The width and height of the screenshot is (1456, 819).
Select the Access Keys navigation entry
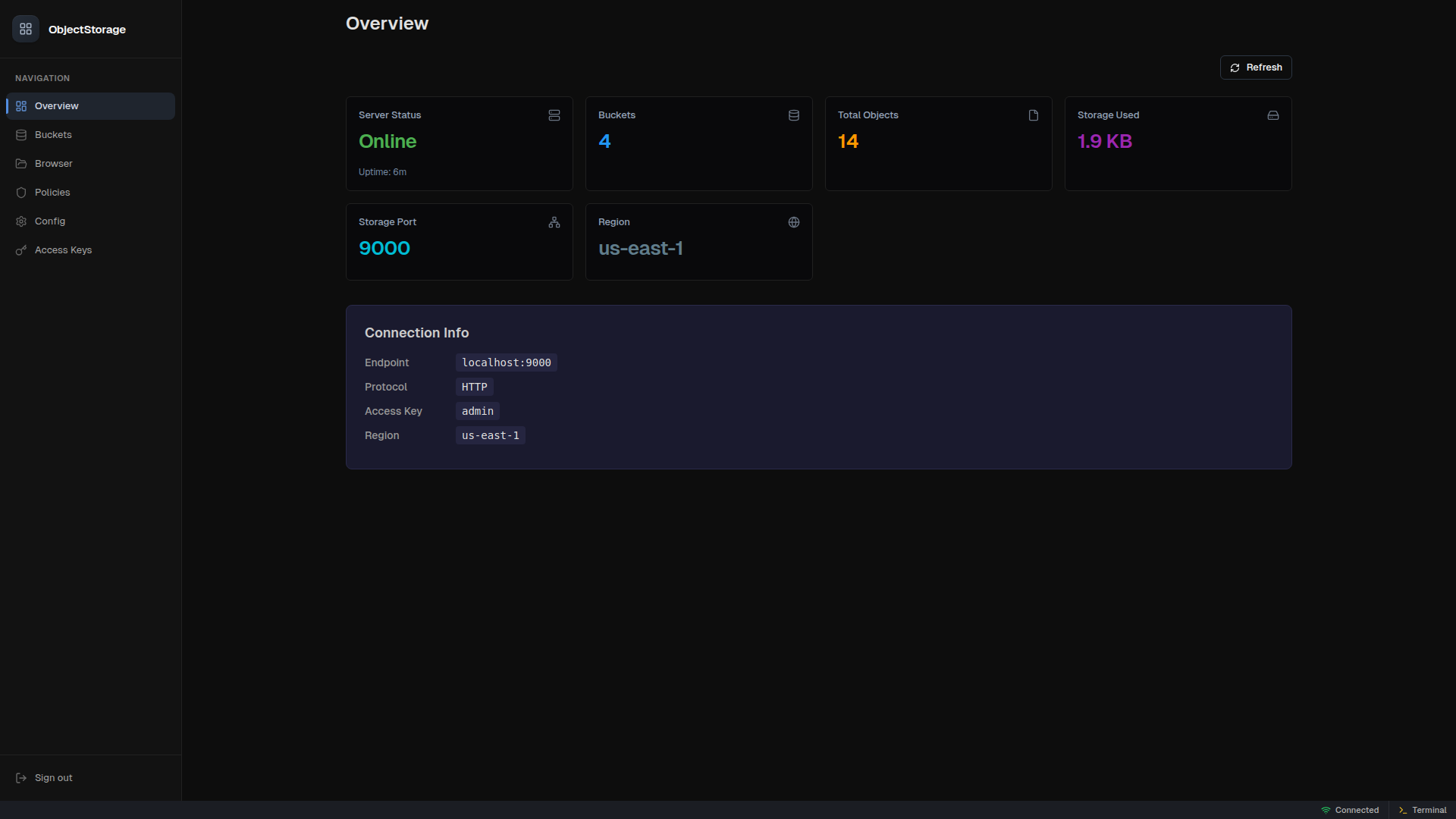[x=63, y=250]
